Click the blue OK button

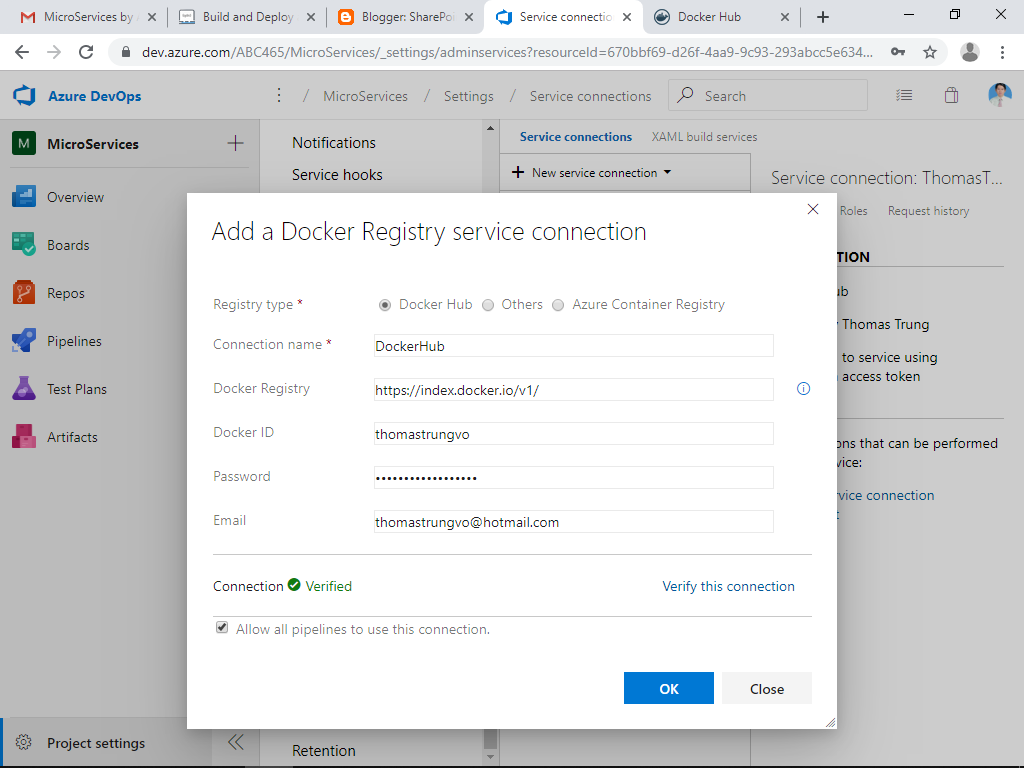(668, 688)
